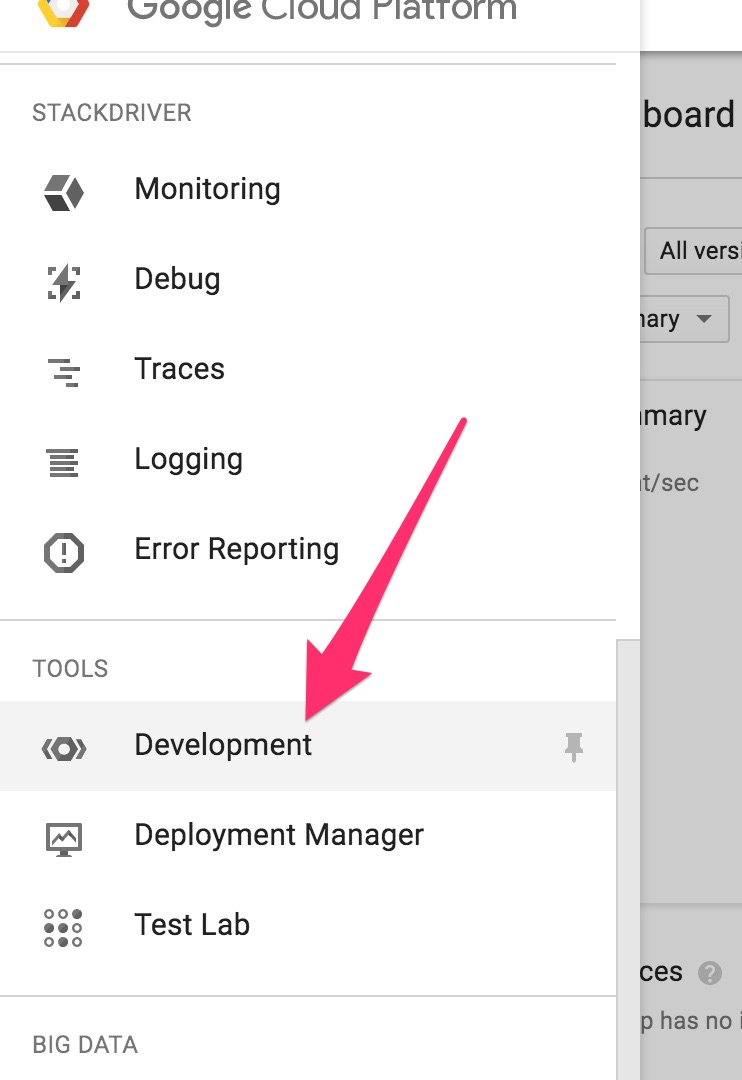Click the side menu scrollbar
The height and width of the screenshot is (1080, 742).
[x=628, y=860]
